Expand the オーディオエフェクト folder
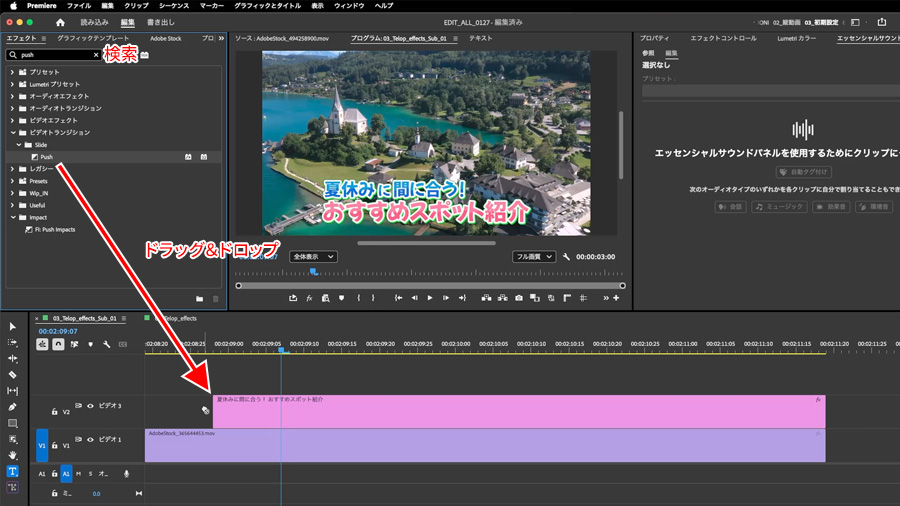The image size is (900, 506). [12, 96]
